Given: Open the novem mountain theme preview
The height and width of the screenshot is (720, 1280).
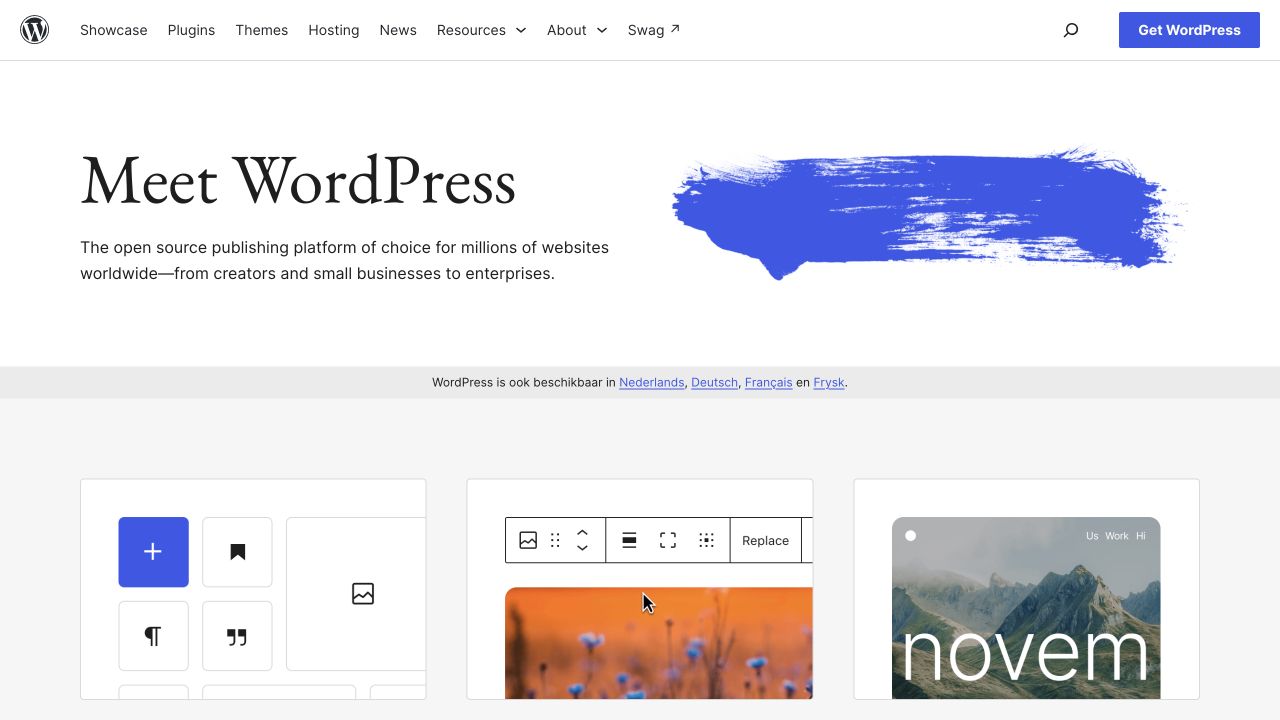Looking at the screenshot, I should (x=1026, y=608).
